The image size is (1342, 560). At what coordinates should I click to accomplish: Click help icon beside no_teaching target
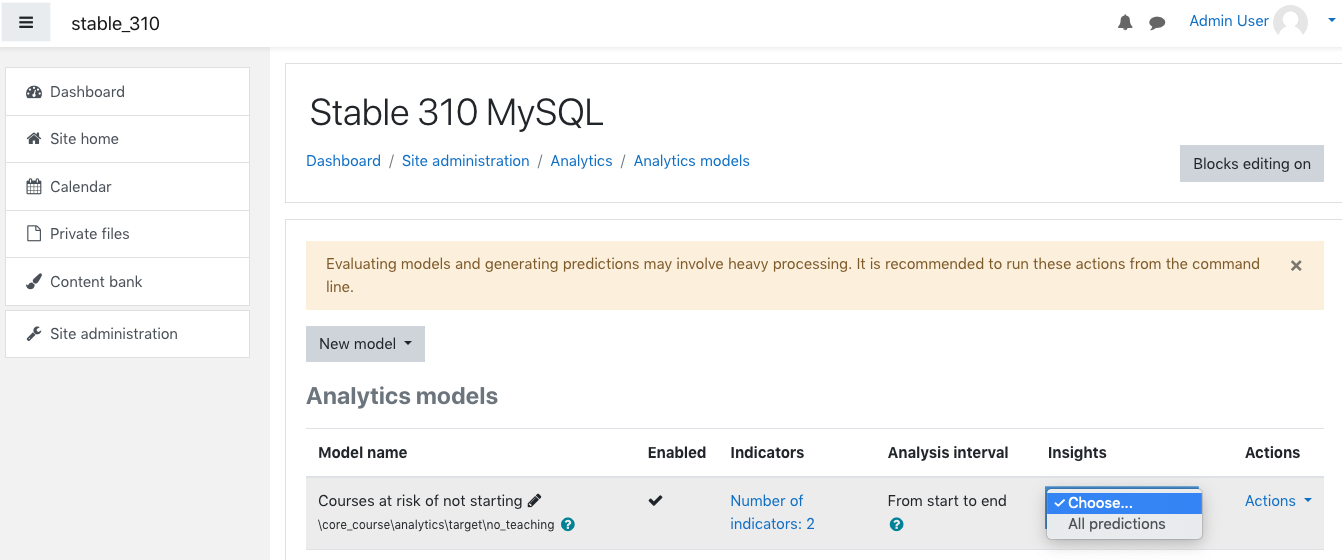568,524
